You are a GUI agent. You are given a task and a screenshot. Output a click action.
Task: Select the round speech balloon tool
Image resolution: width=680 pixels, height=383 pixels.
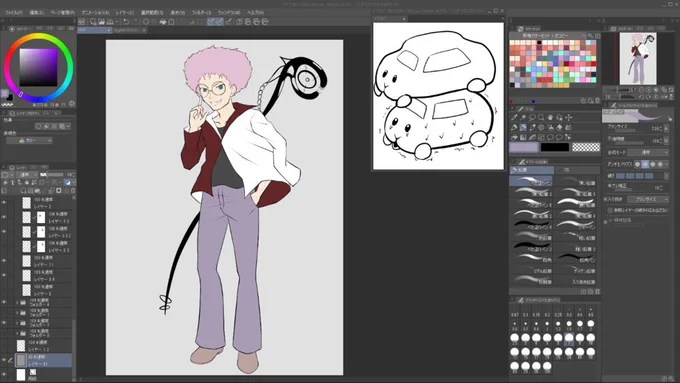(x=550, y=137)
